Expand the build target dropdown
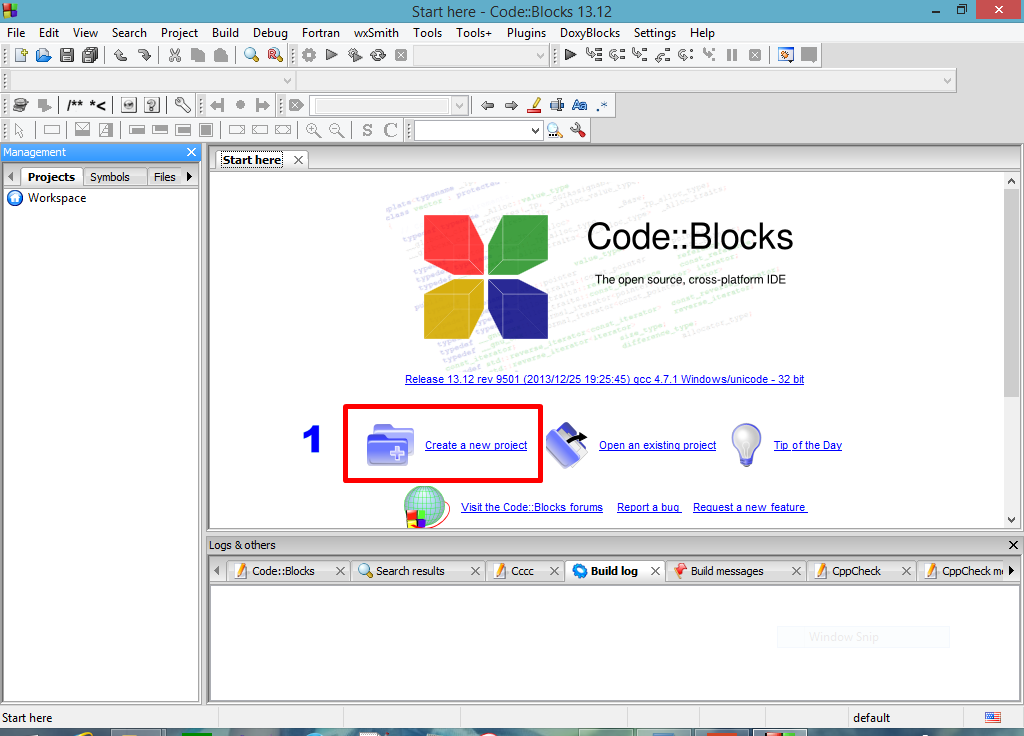This screenshot has width=1024, height=736. tap(540, 56)
